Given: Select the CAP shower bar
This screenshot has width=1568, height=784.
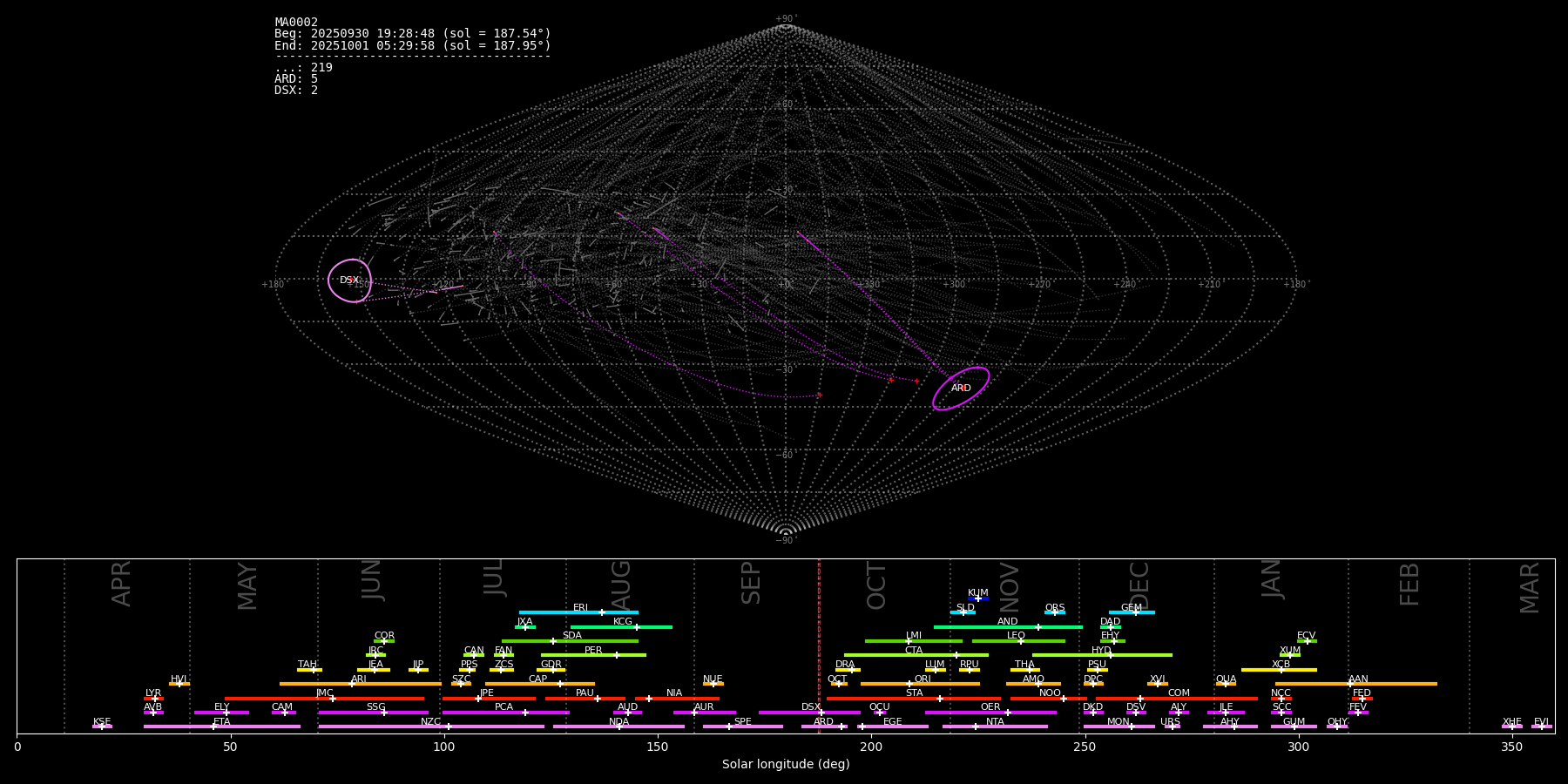Looking at the screenshot, I should point(540,684).
